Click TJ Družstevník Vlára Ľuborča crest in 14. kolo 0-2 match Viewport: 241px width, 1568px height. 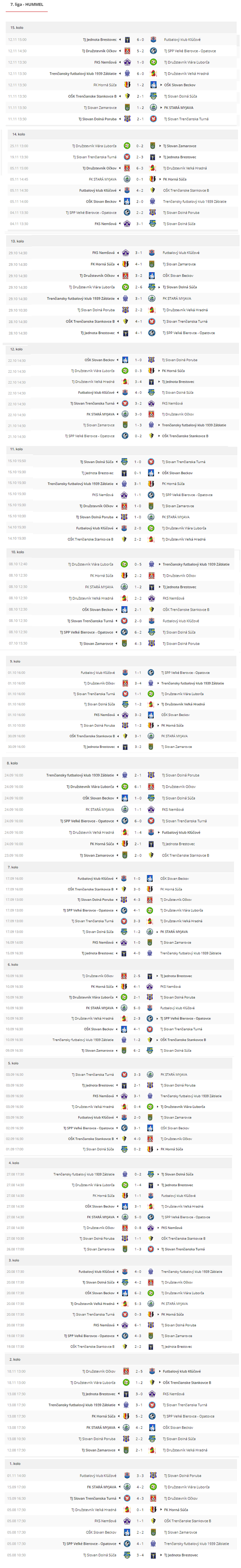(127, 146)
